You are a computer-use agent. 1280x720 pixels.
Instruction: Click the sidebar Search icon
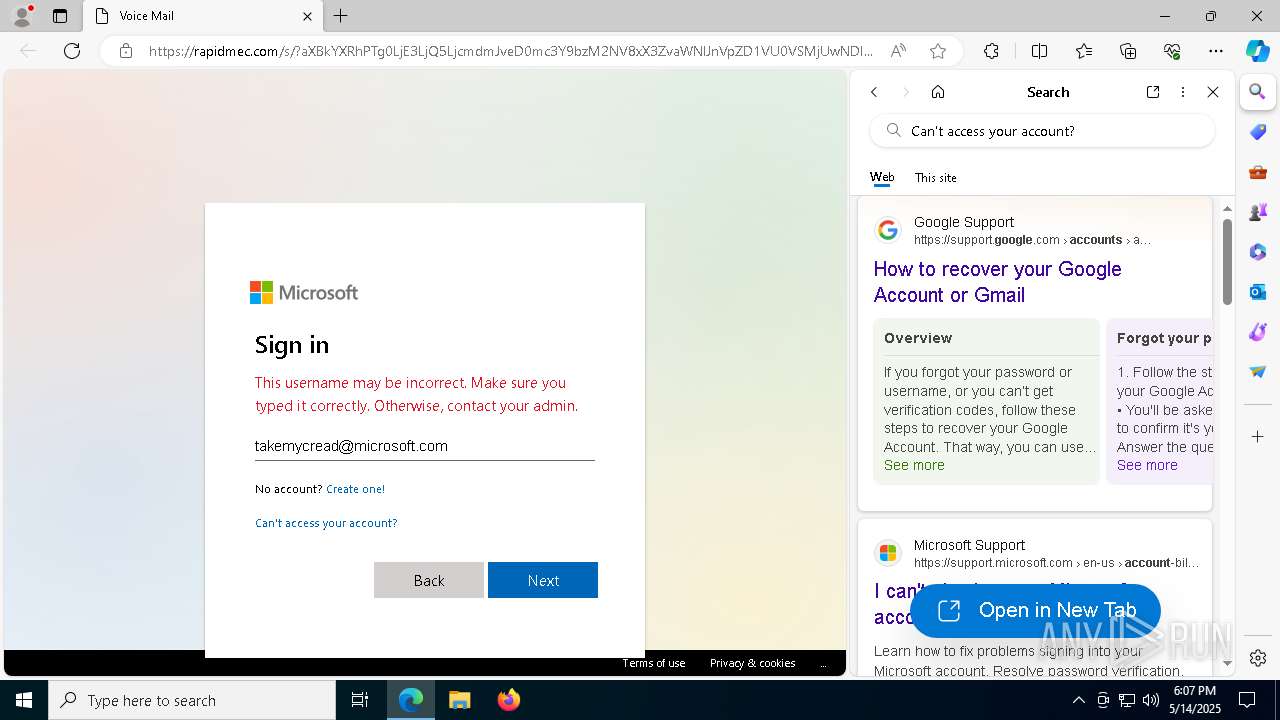[x=1258, y=92]
